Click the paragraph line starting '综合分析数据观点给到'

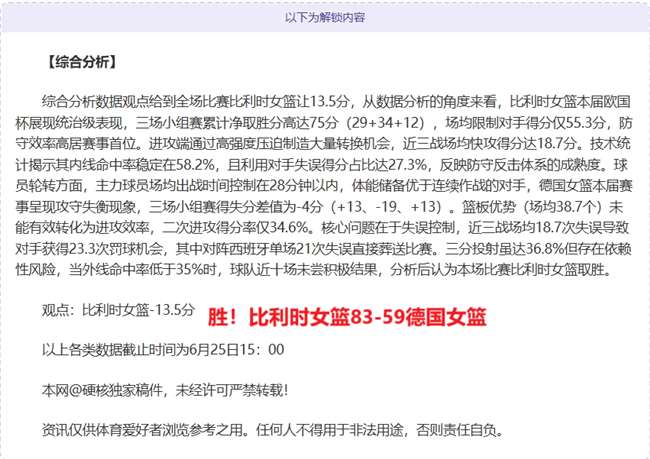coord(336,102)
